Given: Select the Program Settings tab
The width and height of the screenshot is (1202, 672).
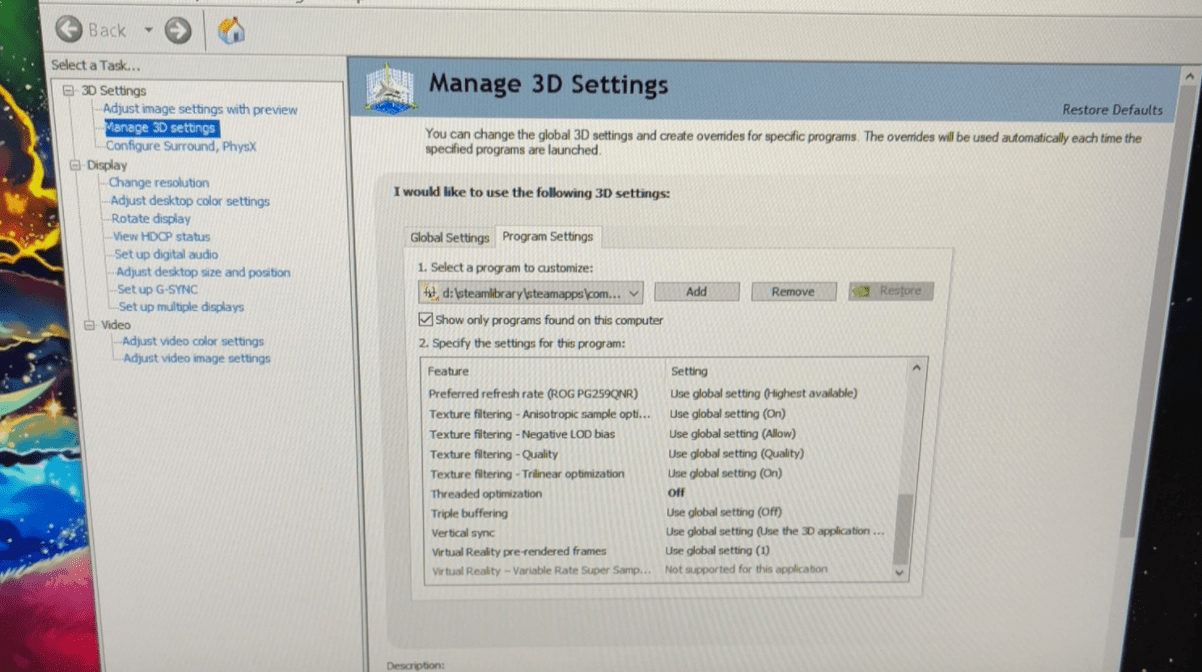Looking at the screenshot, I should (x=547, y=237).
